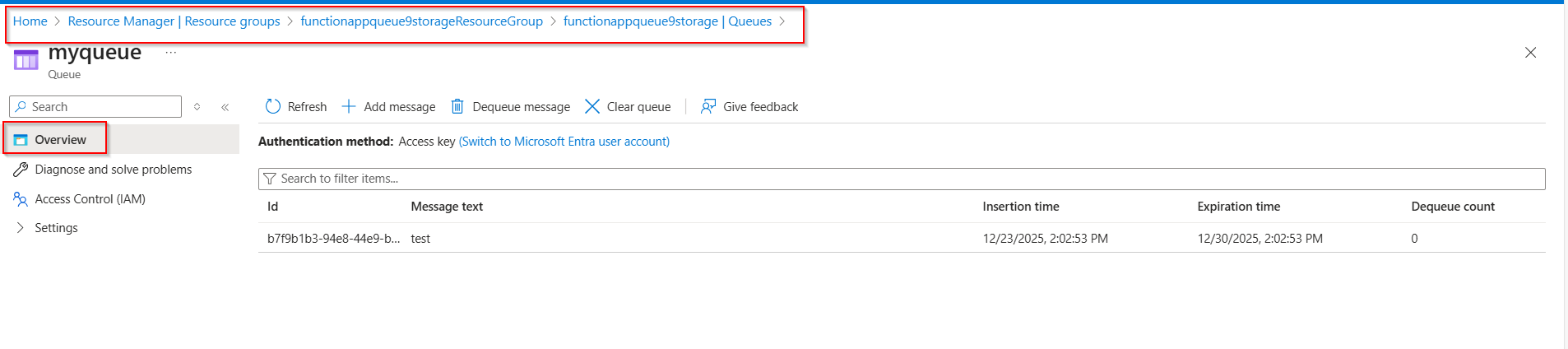
Task: Click the Diagnose and solve problems wrench icon
Action: [x=21, y=170]
